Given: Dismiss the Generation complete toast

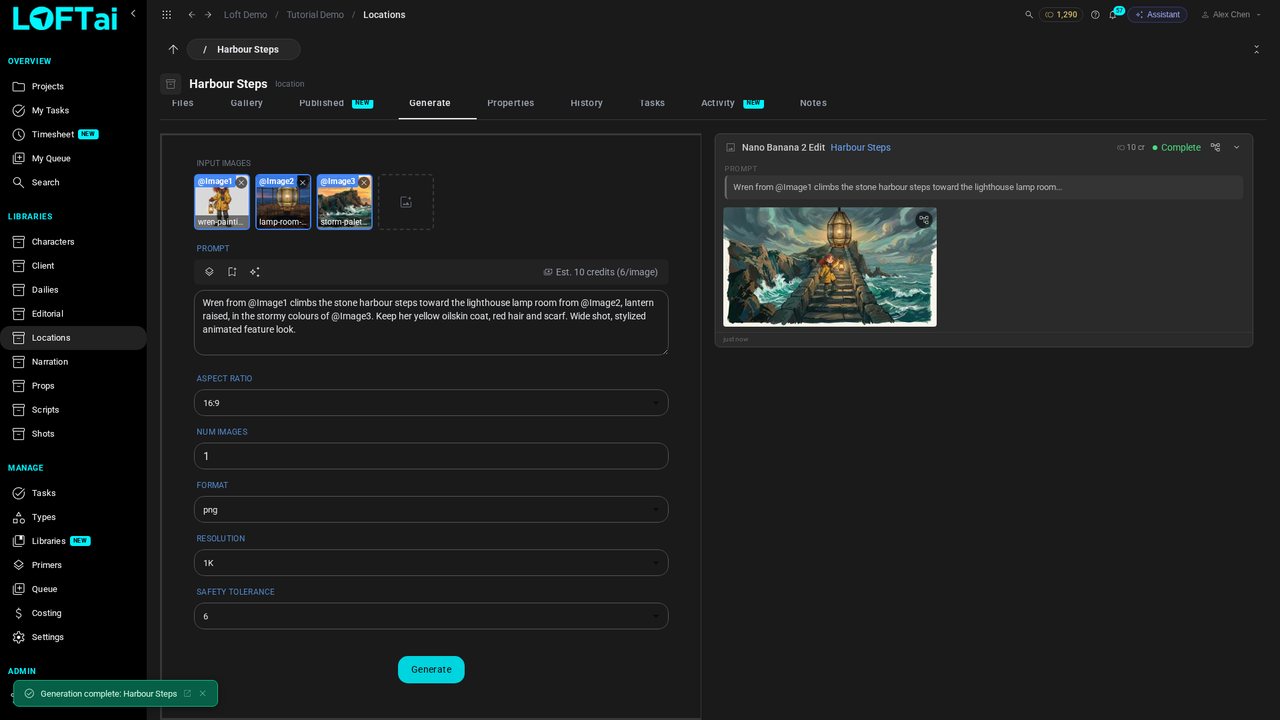Looking at the screenshot, I should (x=203, y=694).
